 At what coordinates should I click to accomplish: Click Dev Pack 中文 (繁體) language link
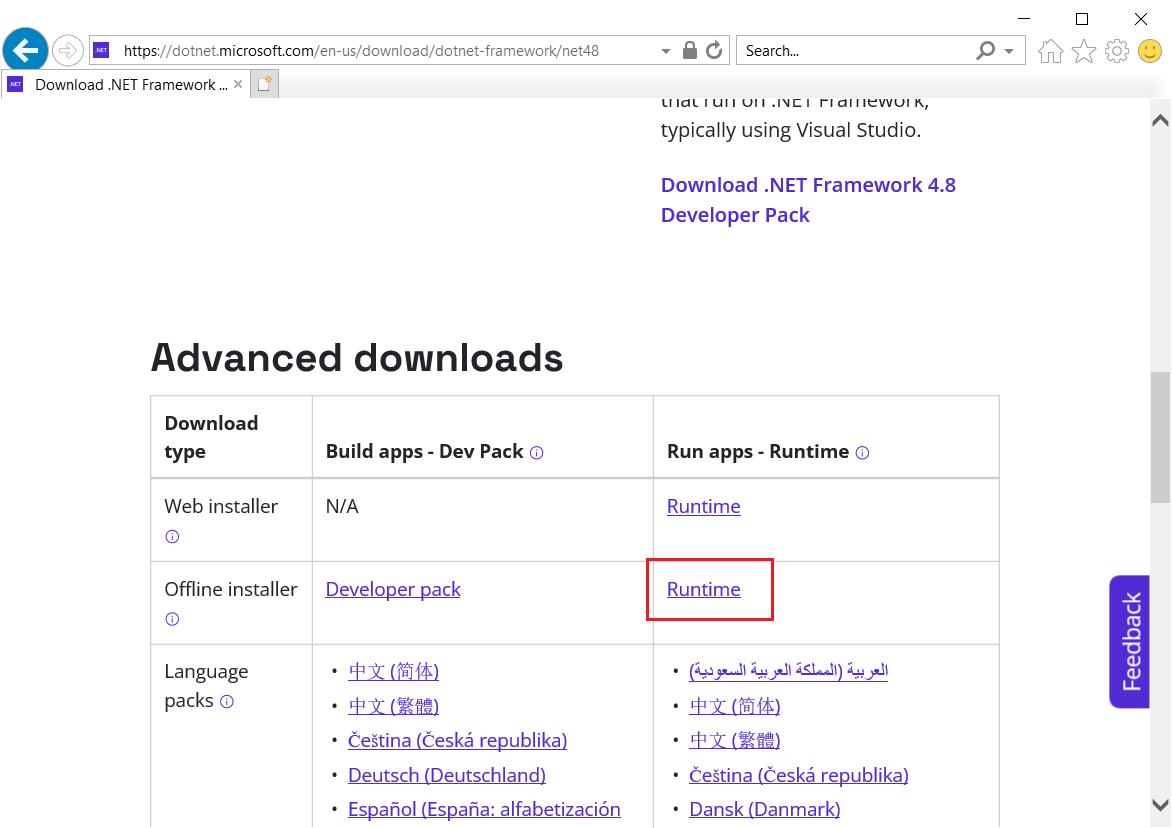point(393,705)
